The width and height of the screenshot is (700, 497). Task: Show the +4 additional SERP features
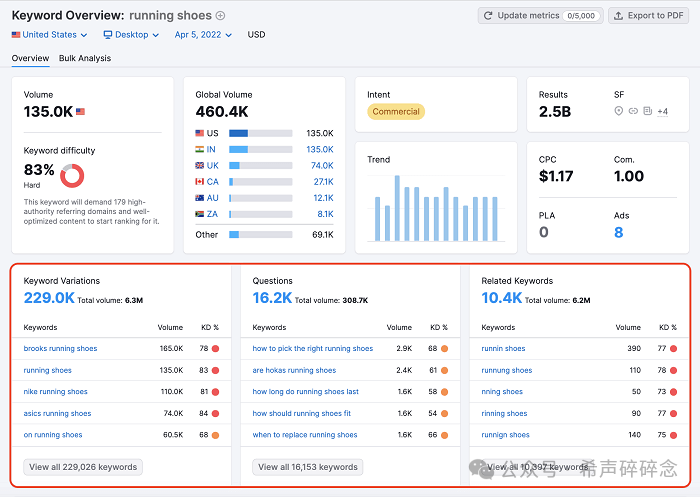click(662, 111)
